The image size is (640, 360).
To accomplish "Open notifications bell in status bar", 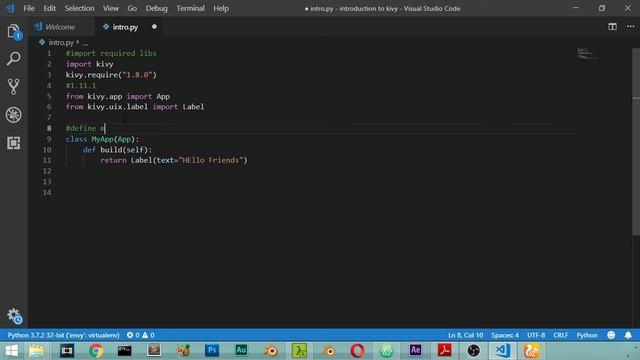I will tap(628, 335).
